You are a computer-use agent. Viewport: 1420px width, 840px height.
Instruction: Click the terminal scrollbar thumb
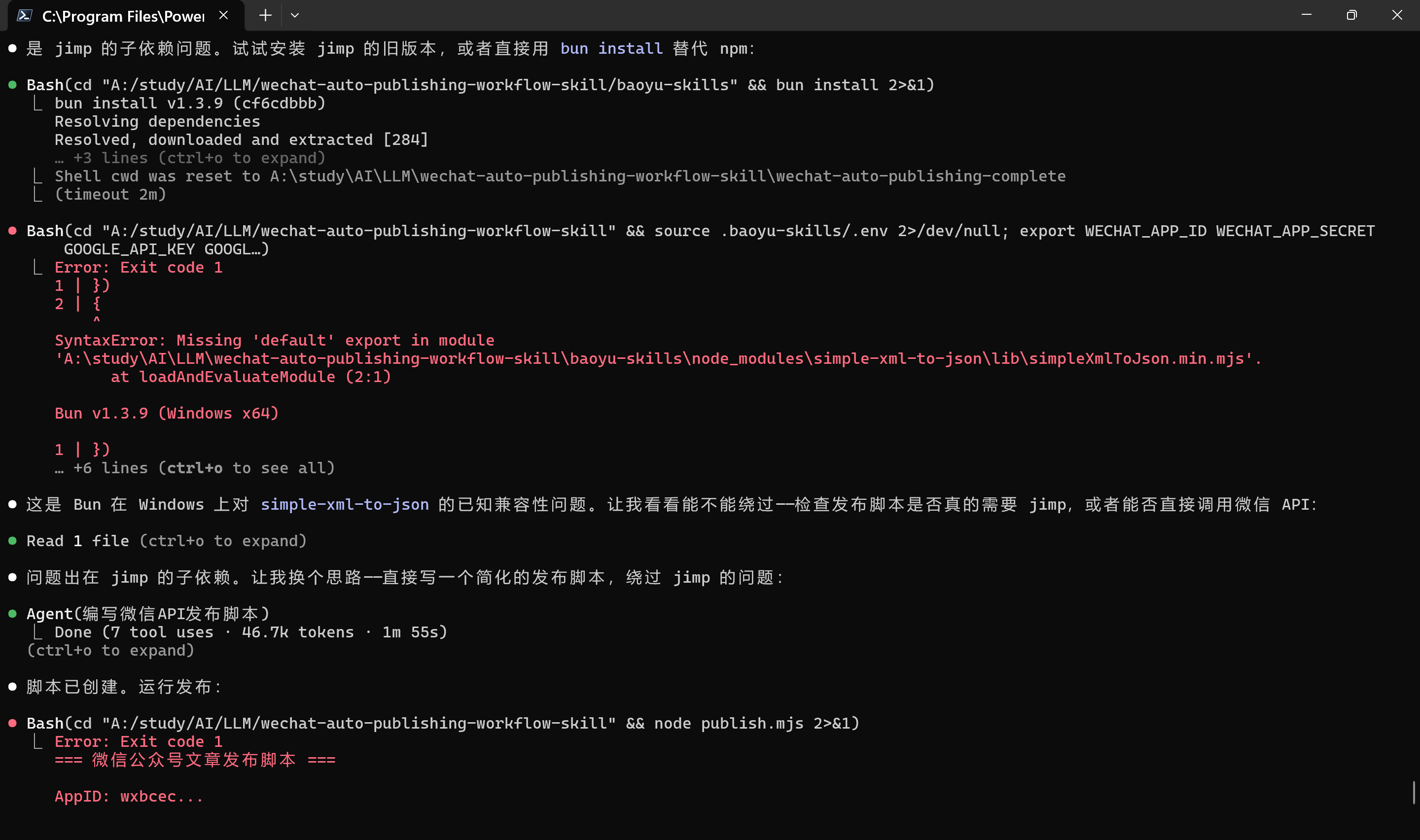point(1413,792)
